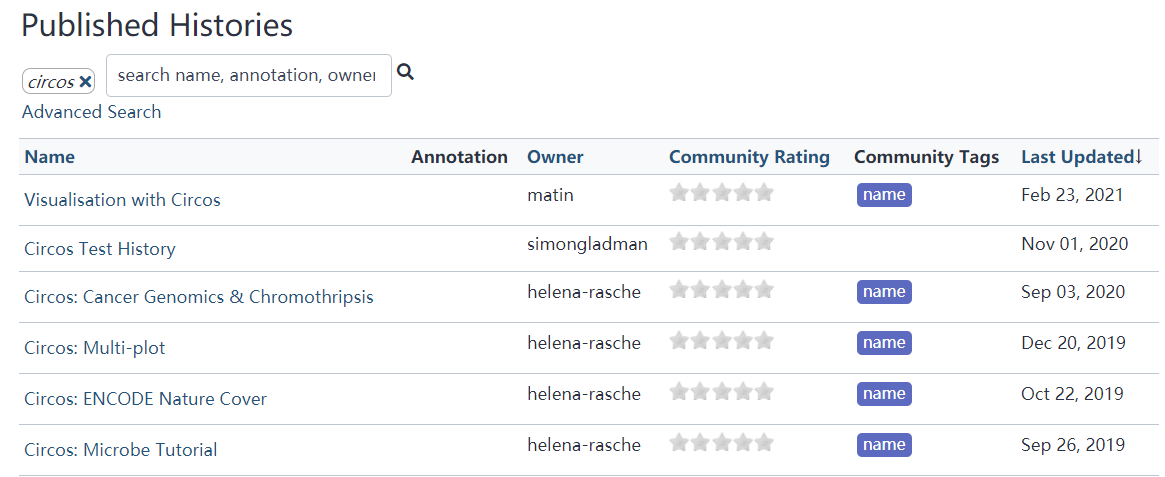
Task: Click the name tag on Visualisation with Circos row
Action: (884, 195)
